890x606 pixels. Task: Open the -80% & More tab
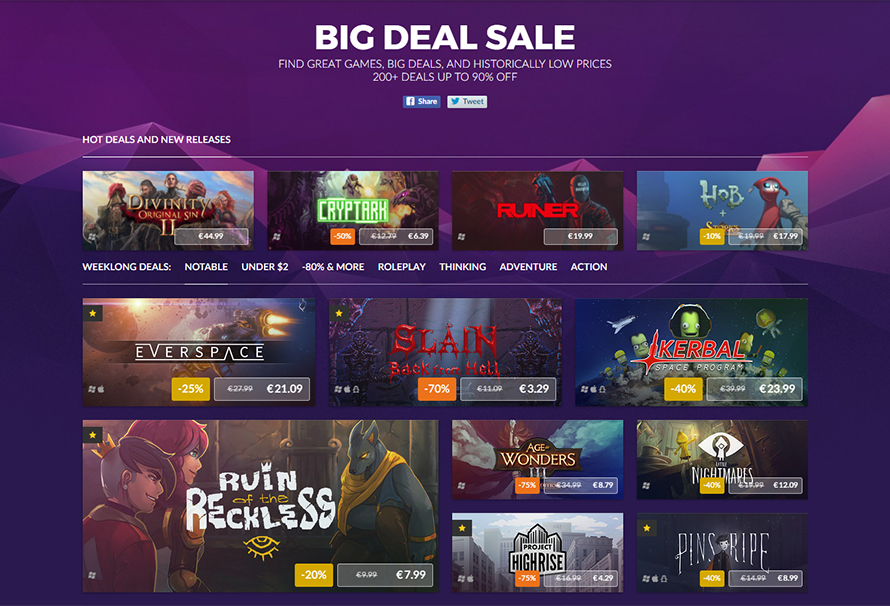click(x=333, y=267)
